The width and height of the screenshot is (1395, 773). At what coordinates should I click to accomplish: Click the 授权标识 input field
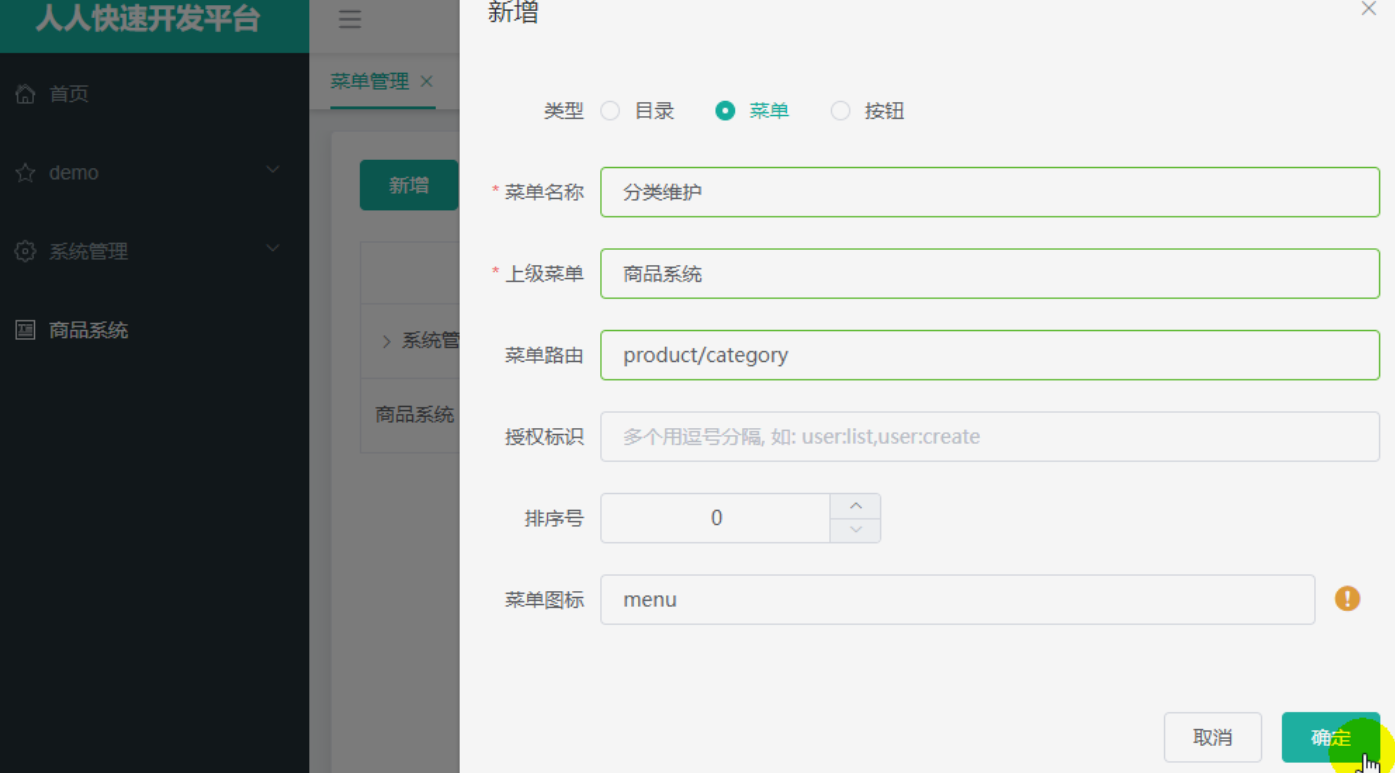(x=990, y=436)
